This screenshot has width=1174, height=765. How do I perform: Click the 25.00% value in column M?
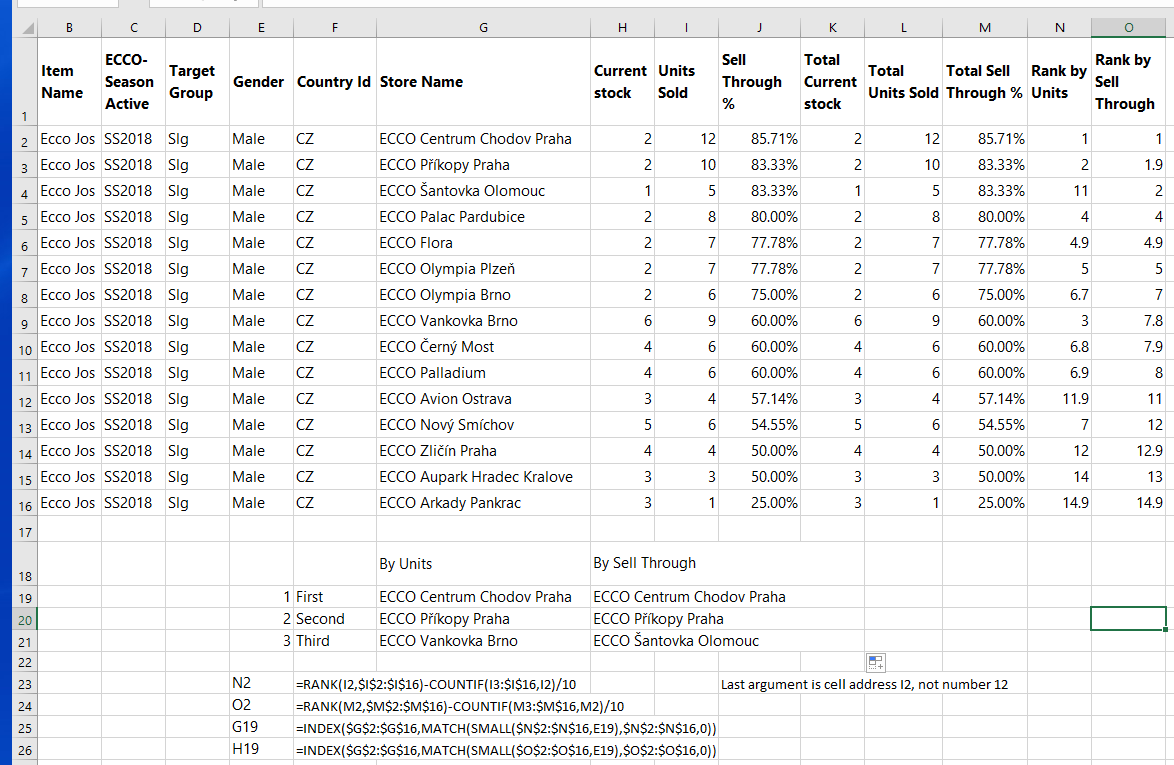click(985, 503)
